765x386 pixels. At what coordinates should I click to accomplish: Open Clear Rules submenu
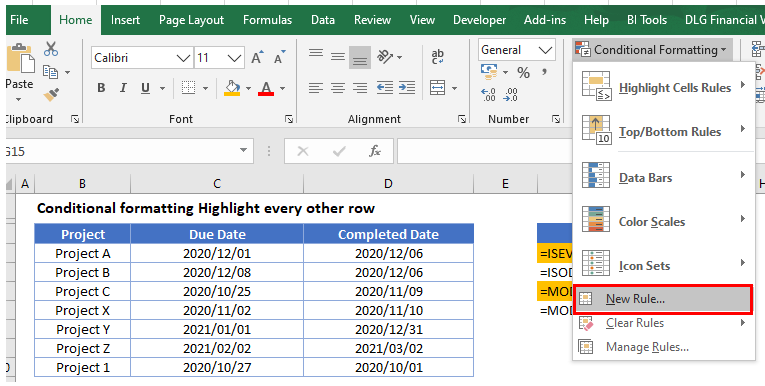click(663, 323)
